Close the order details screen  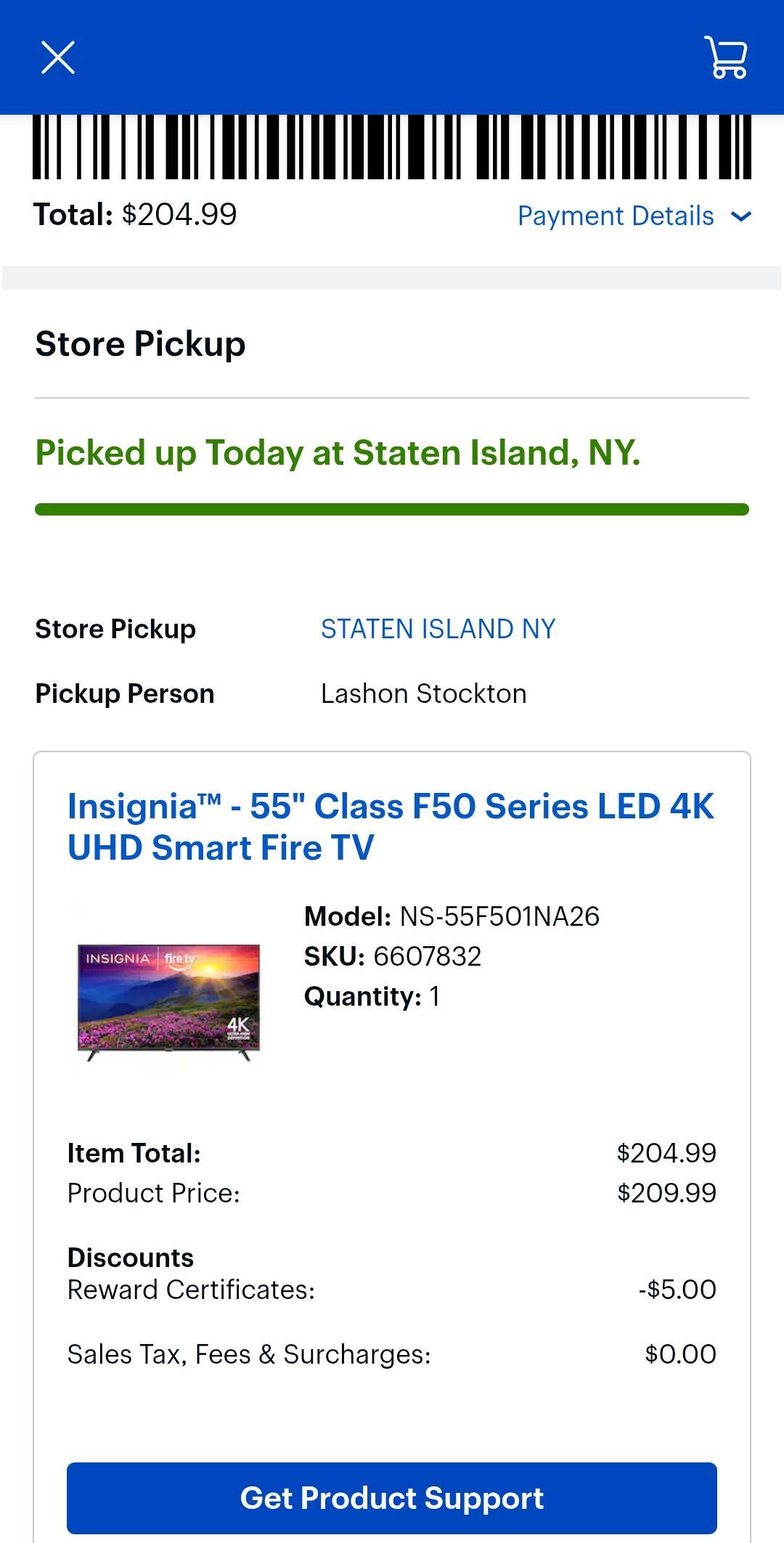[58, 57]
